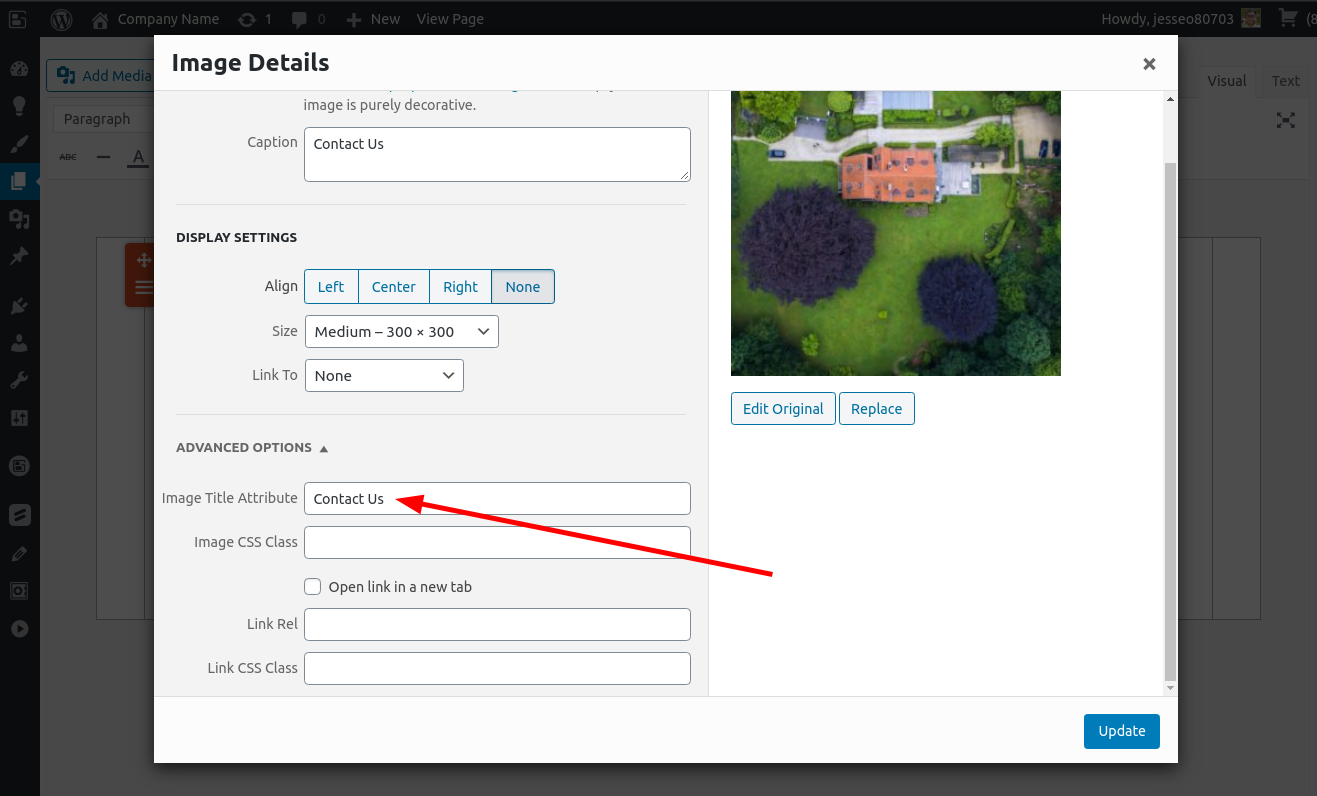Click the aerial house image preview
The height and width of the screenshot is (796, 1317).
[x=896, y=233]
